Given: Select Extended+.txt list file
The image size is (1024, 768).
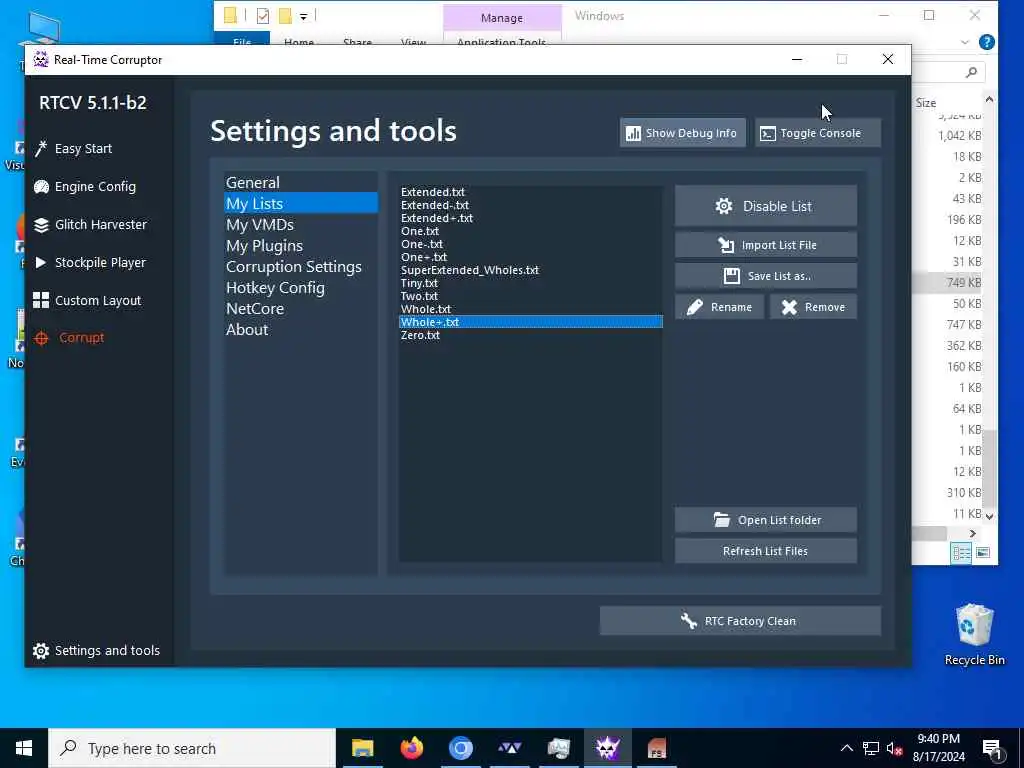Looking at the screenshot, I should tap(530, 218).
